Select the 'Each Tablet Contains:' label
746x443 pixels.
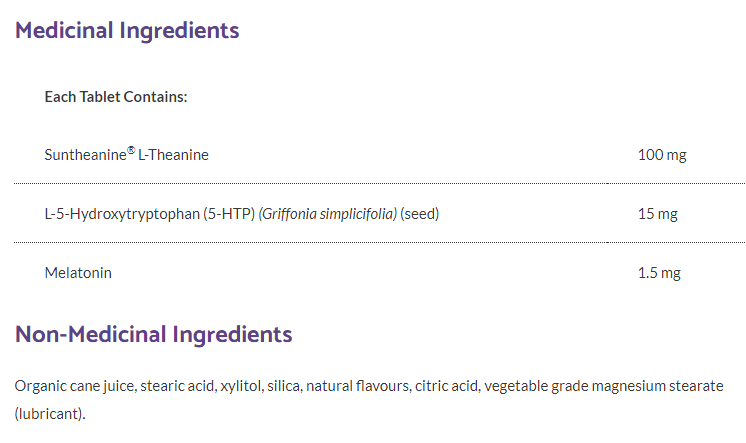[117, 97]
